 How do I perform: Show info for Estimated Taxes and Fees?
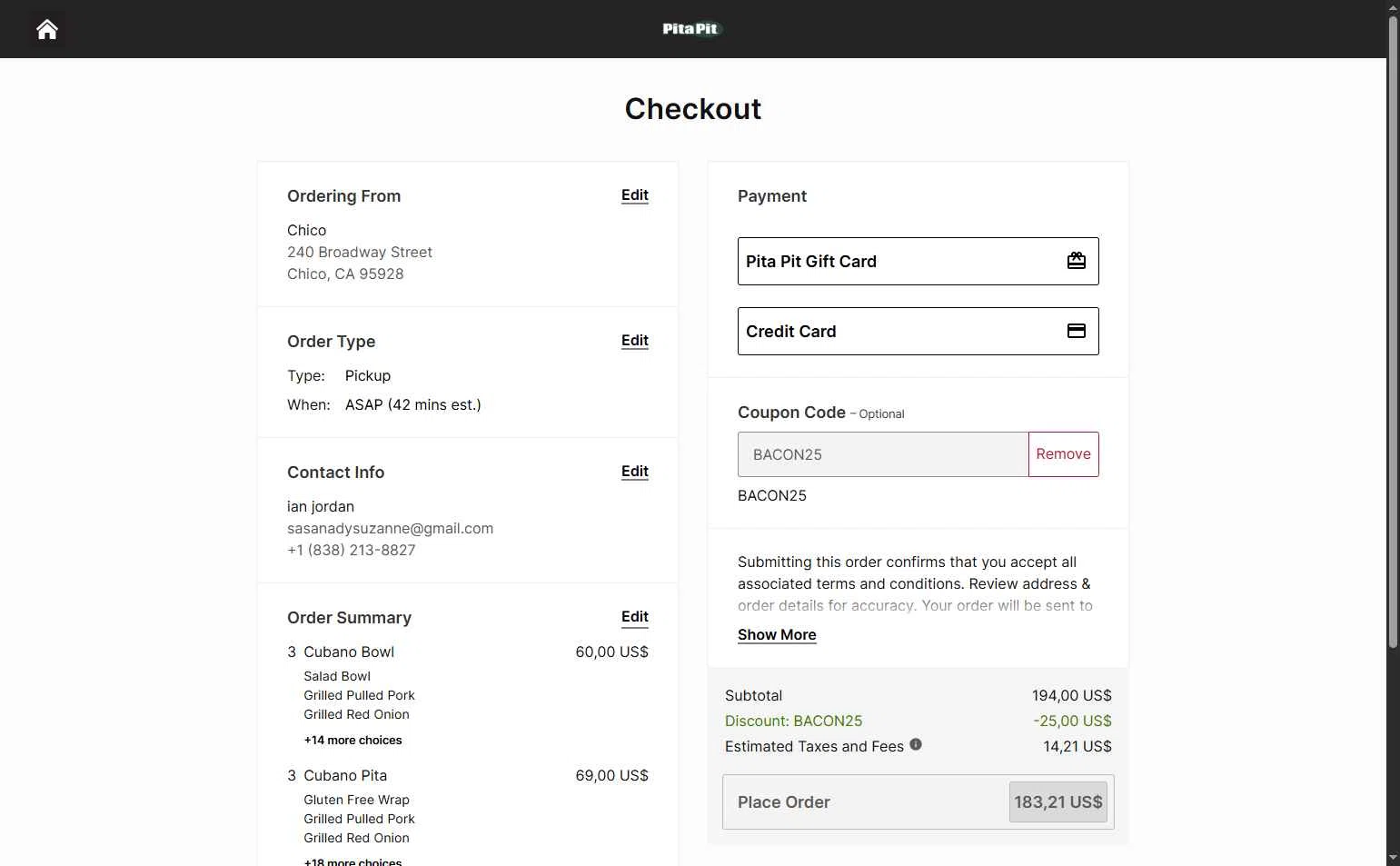[x=916, y=744]
